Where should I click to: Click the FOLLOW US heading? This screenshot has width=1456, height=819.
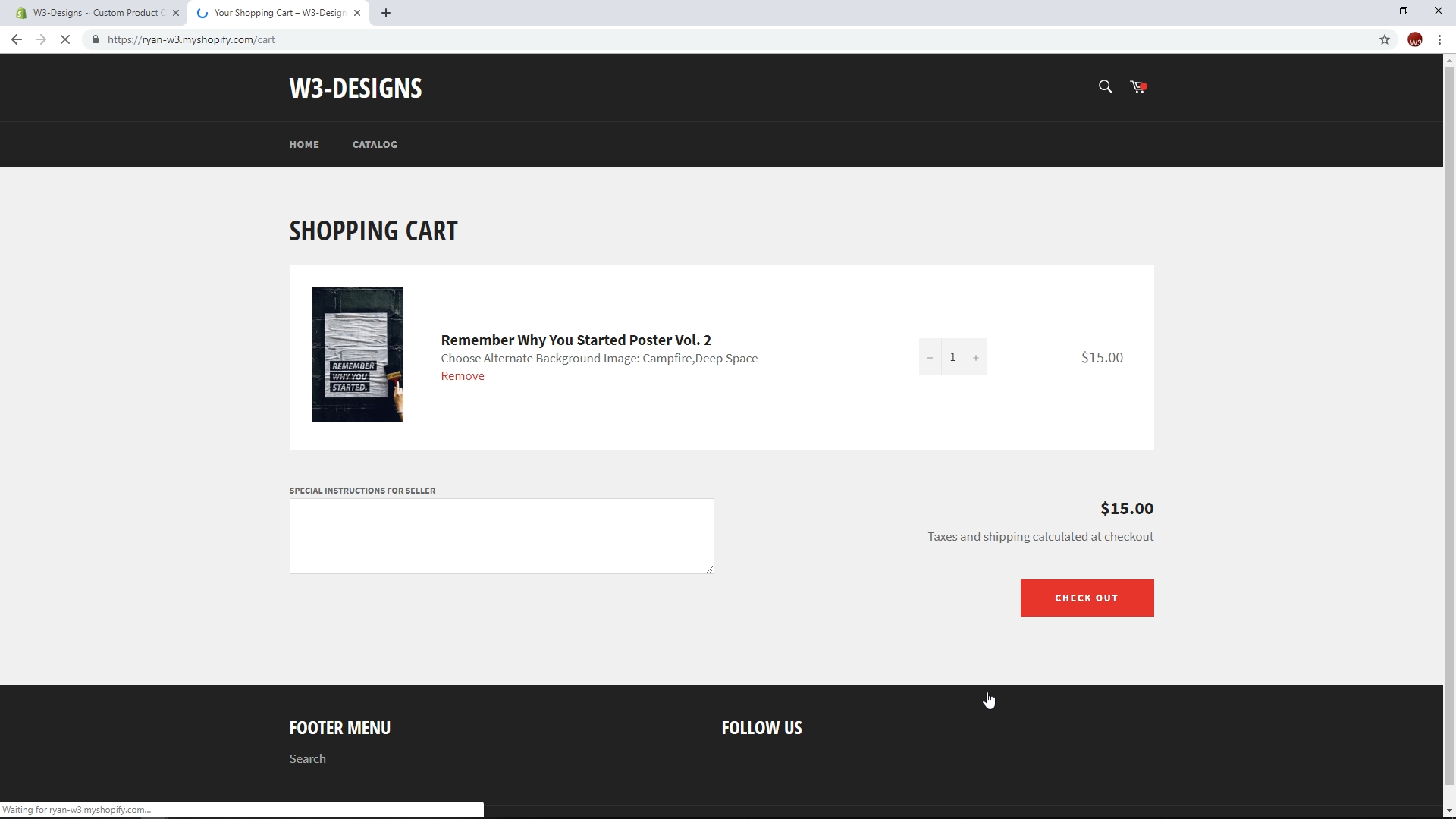(x=761, y=728)
